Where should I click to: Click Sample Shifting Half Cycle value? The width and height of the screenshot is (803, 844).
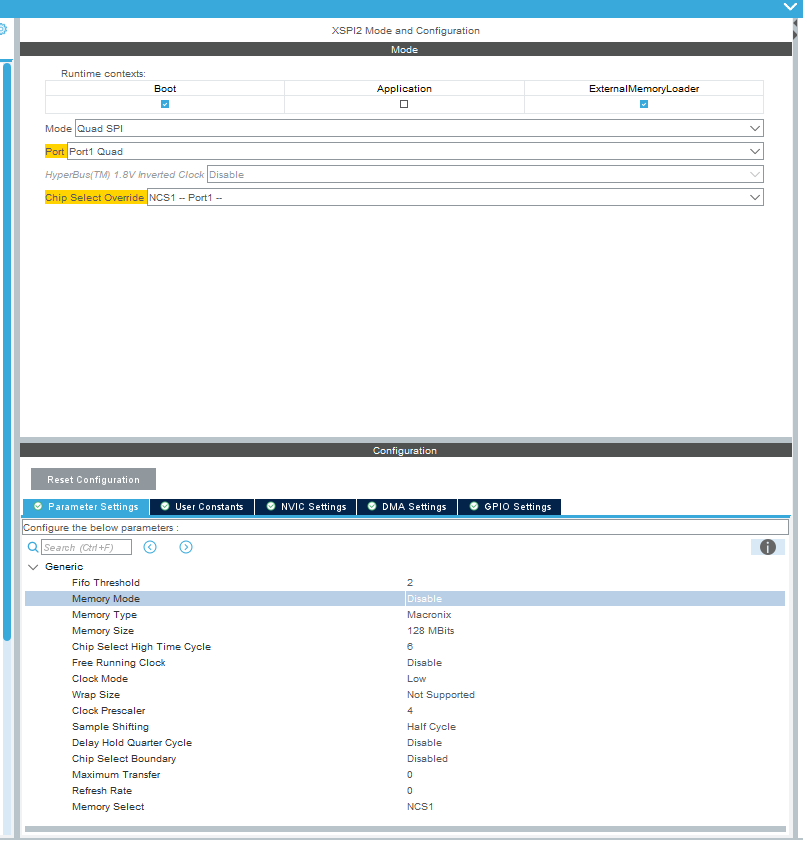coord(431,727)
